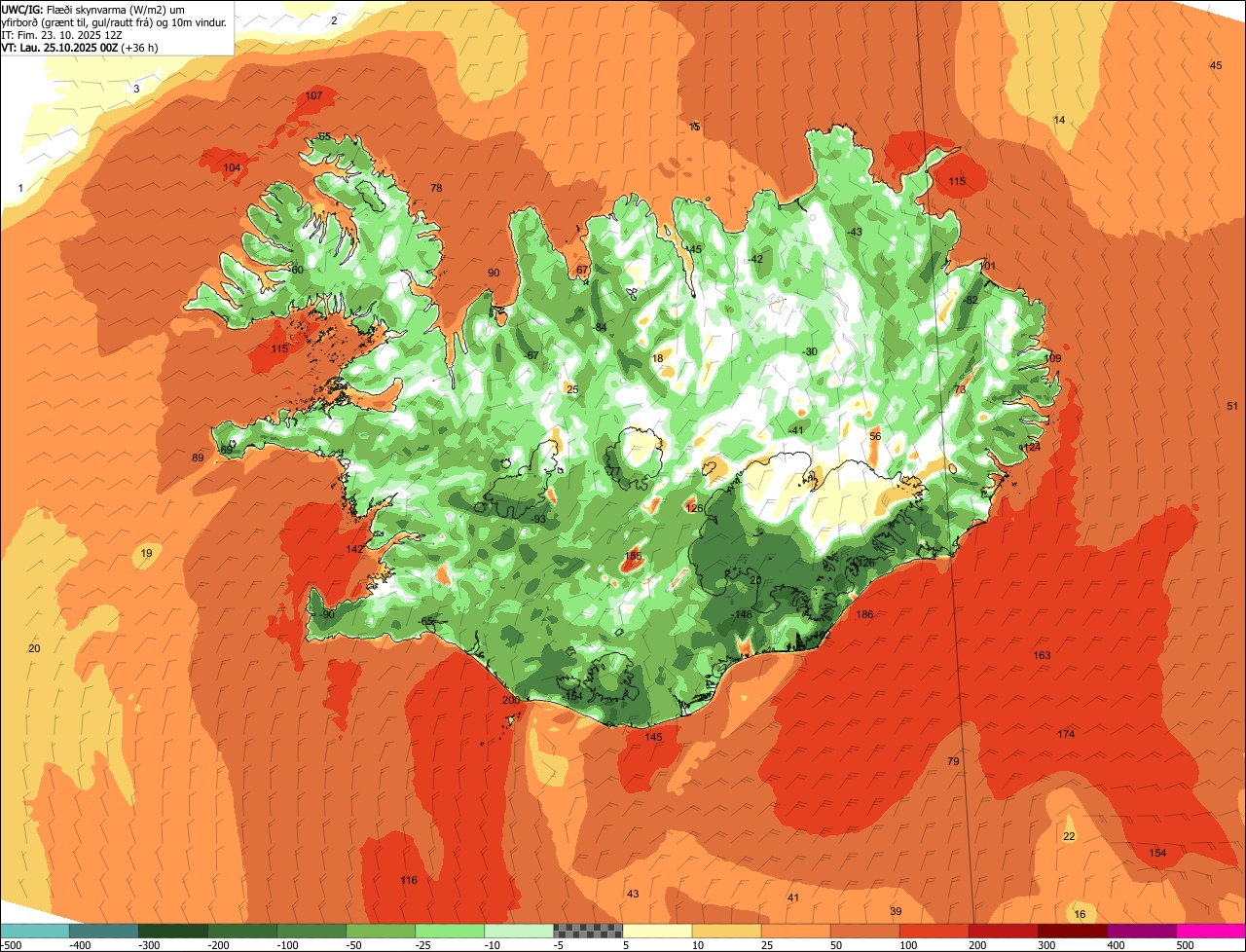
Task: Click the map value '174'
Action: click(x=1066, y=734)
